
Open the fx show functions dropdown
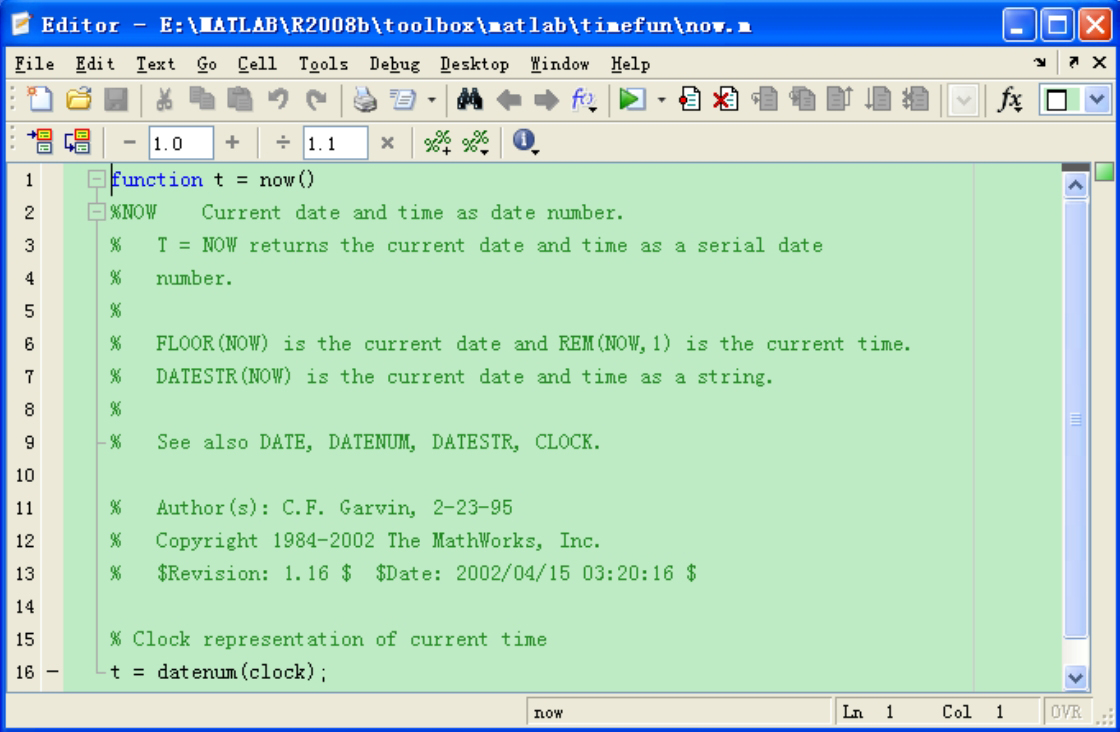point(583,99)
